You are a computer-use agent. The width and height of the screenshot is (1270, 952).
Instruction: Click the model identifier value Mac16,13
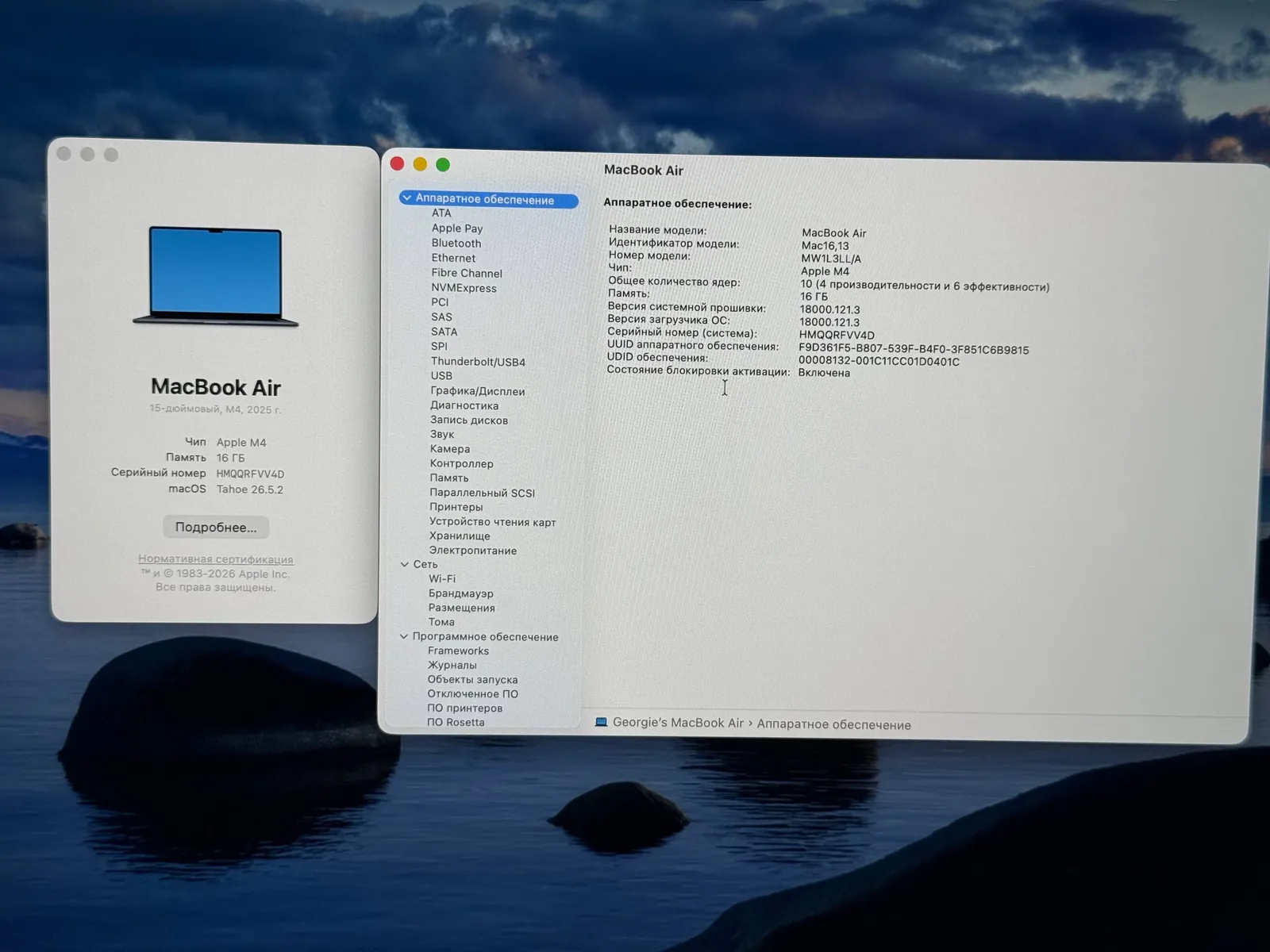(x=825, y=246)
